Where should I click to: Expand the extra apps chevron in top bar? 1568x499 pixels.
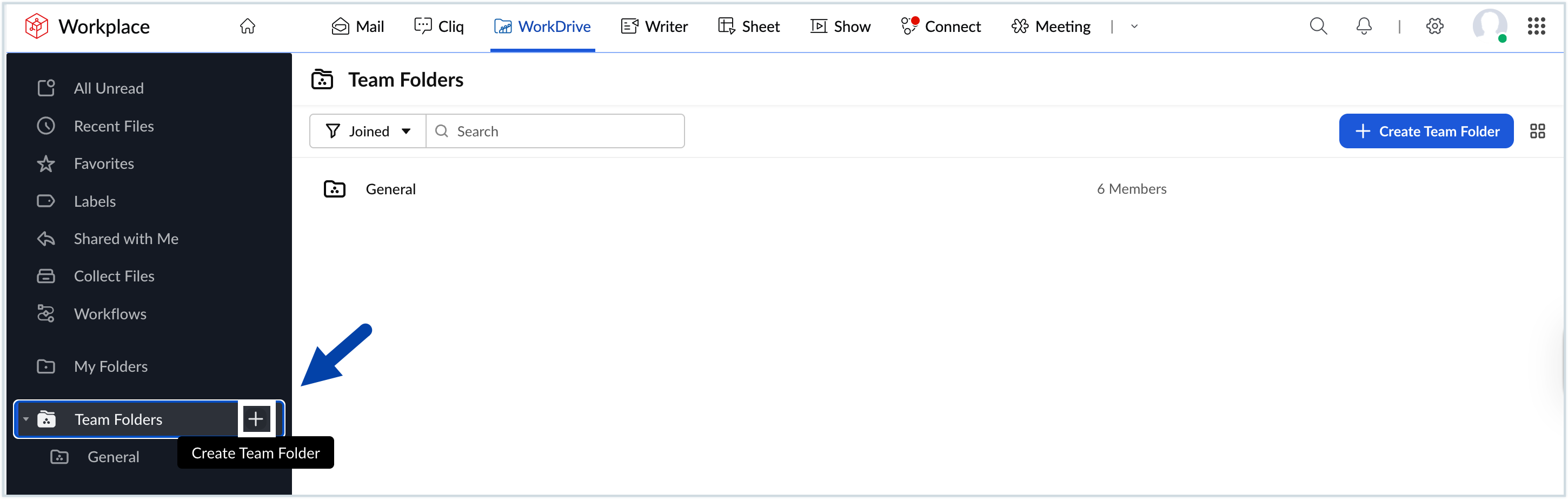1133,27
